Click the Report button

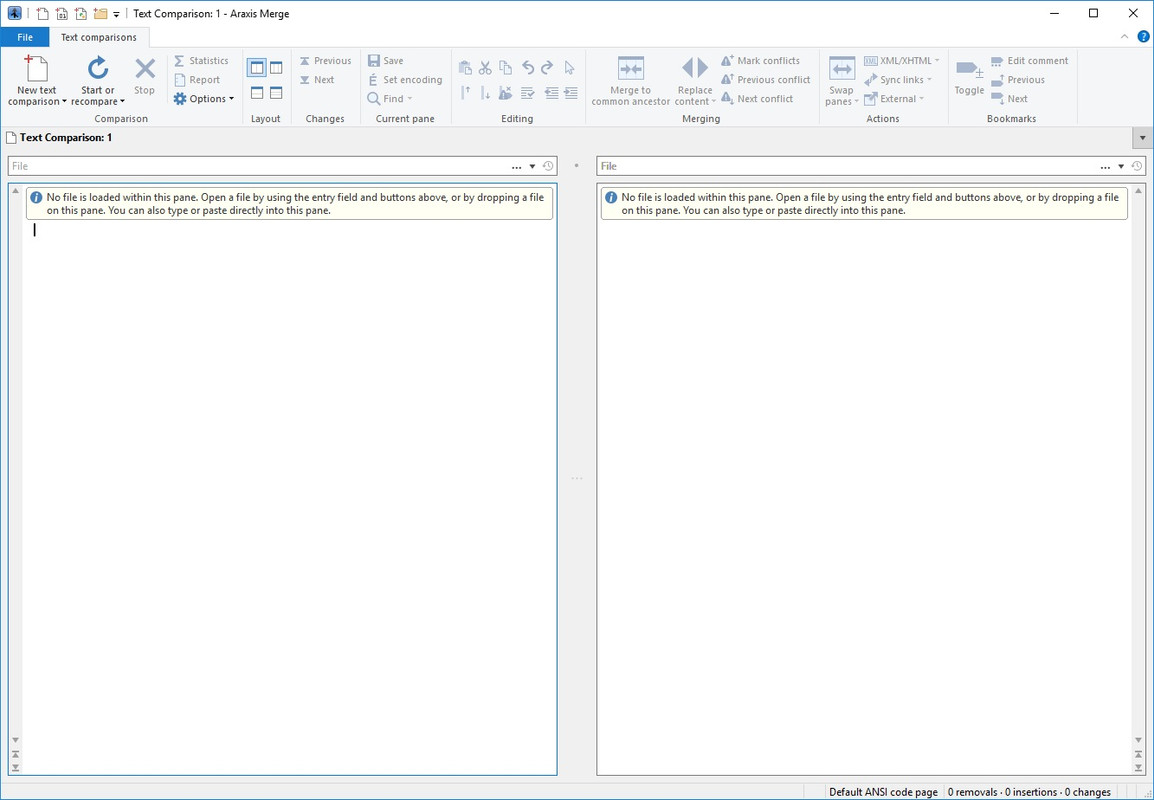coord(197,79)
